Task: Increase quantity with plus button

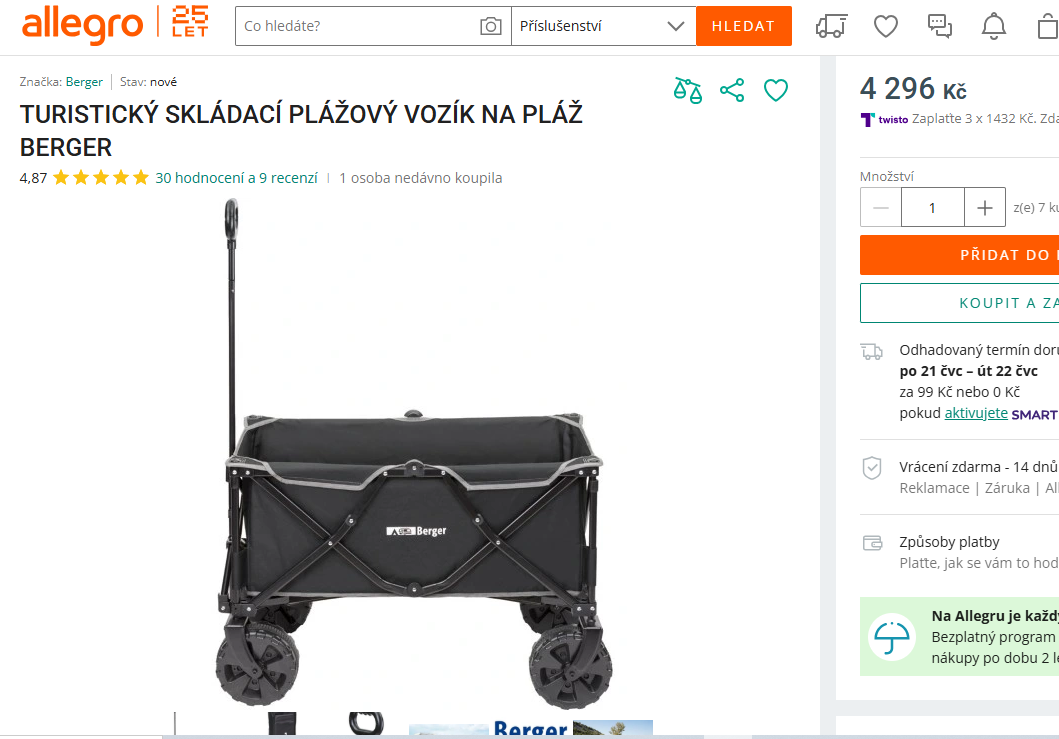Action: tap(985, 207)
